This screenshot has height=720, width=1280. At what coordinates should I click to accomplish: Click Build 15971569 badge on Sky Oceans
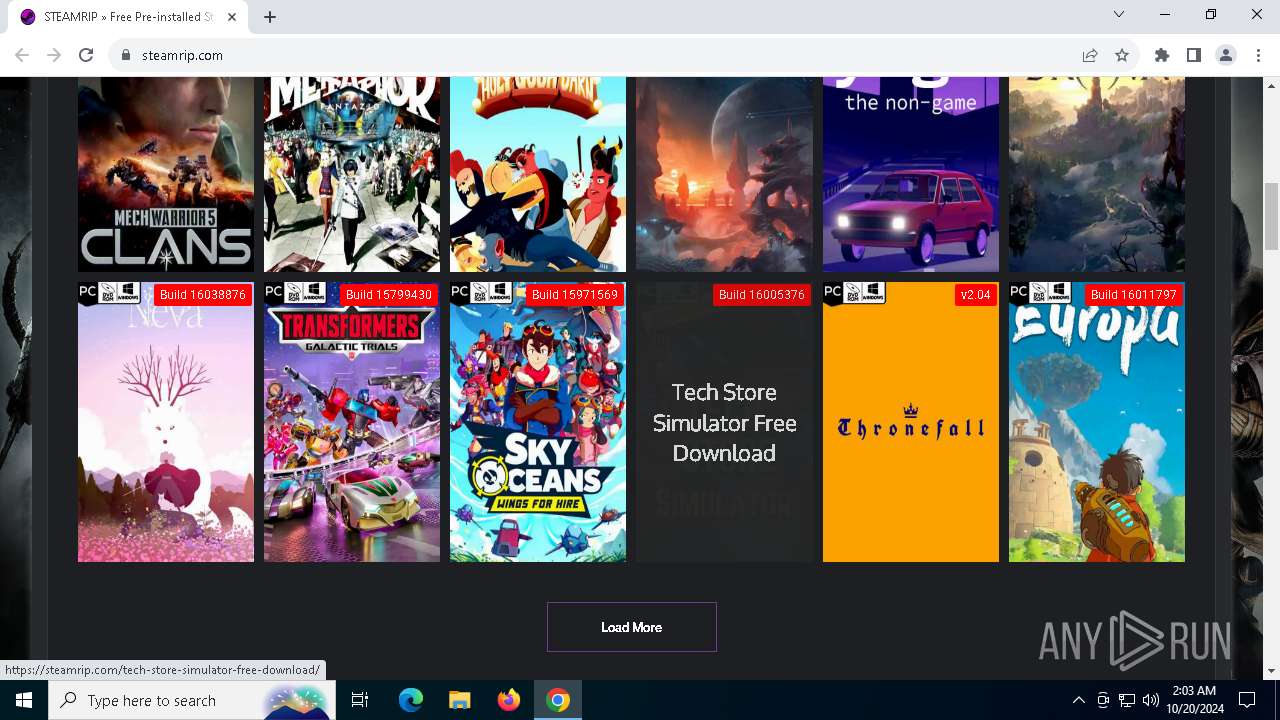575,295
